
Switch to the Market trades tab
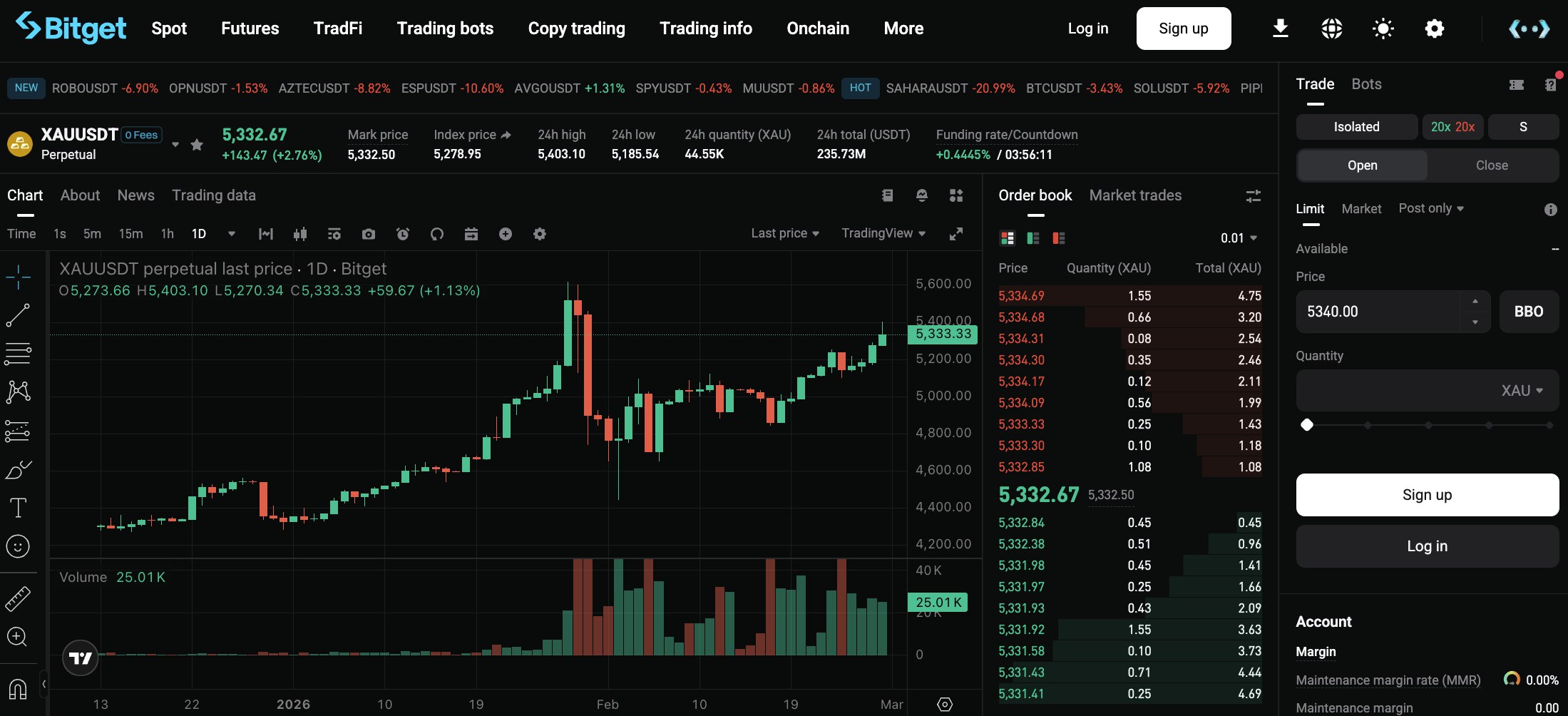pos(1135,195)
